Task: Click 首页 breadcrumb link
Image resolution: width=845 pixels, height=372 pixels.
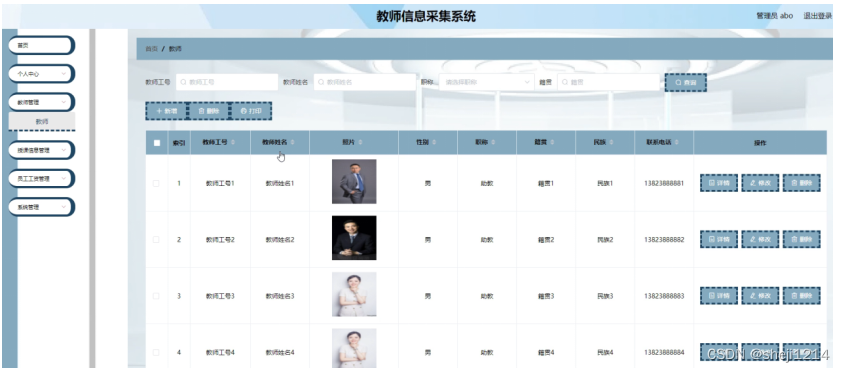Action: point(151,49)
